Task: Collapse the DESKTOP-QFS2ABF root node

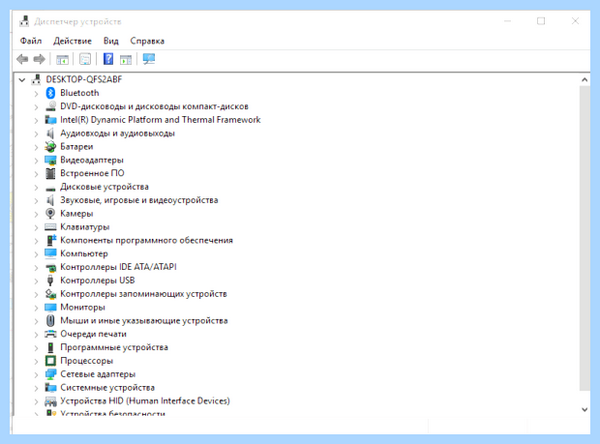Action: (x=22, y=80)
